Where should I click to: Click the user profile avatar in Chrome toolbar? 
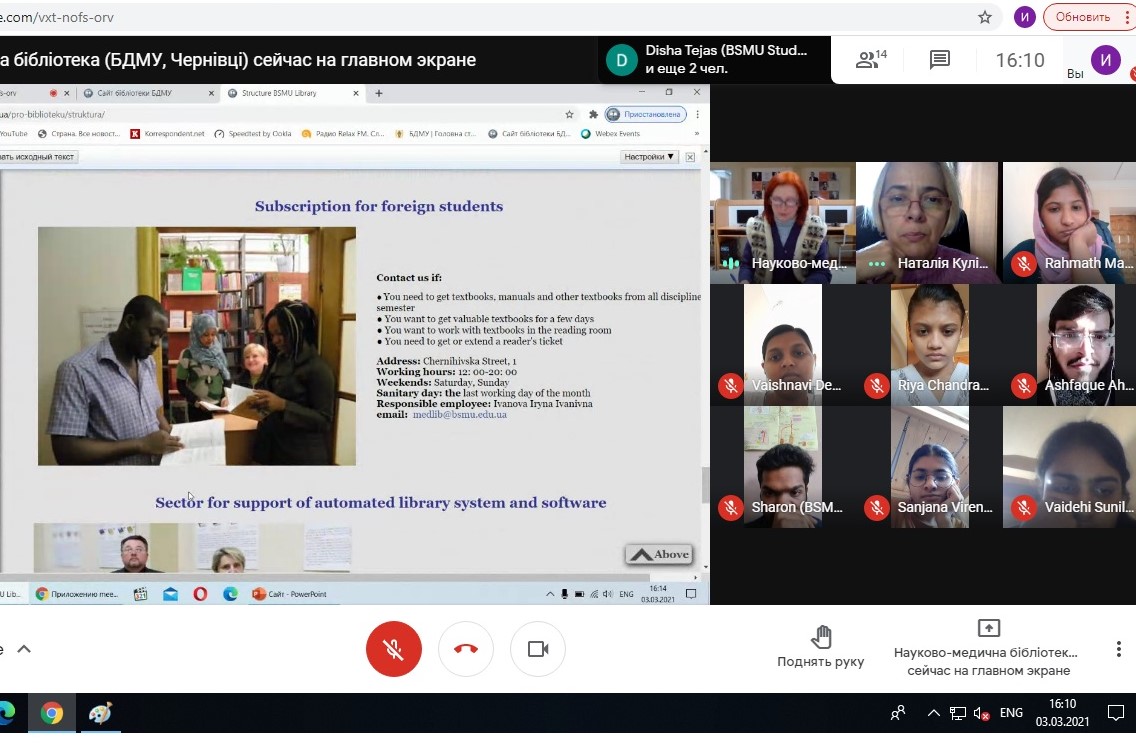click(x=1024, y=17)
